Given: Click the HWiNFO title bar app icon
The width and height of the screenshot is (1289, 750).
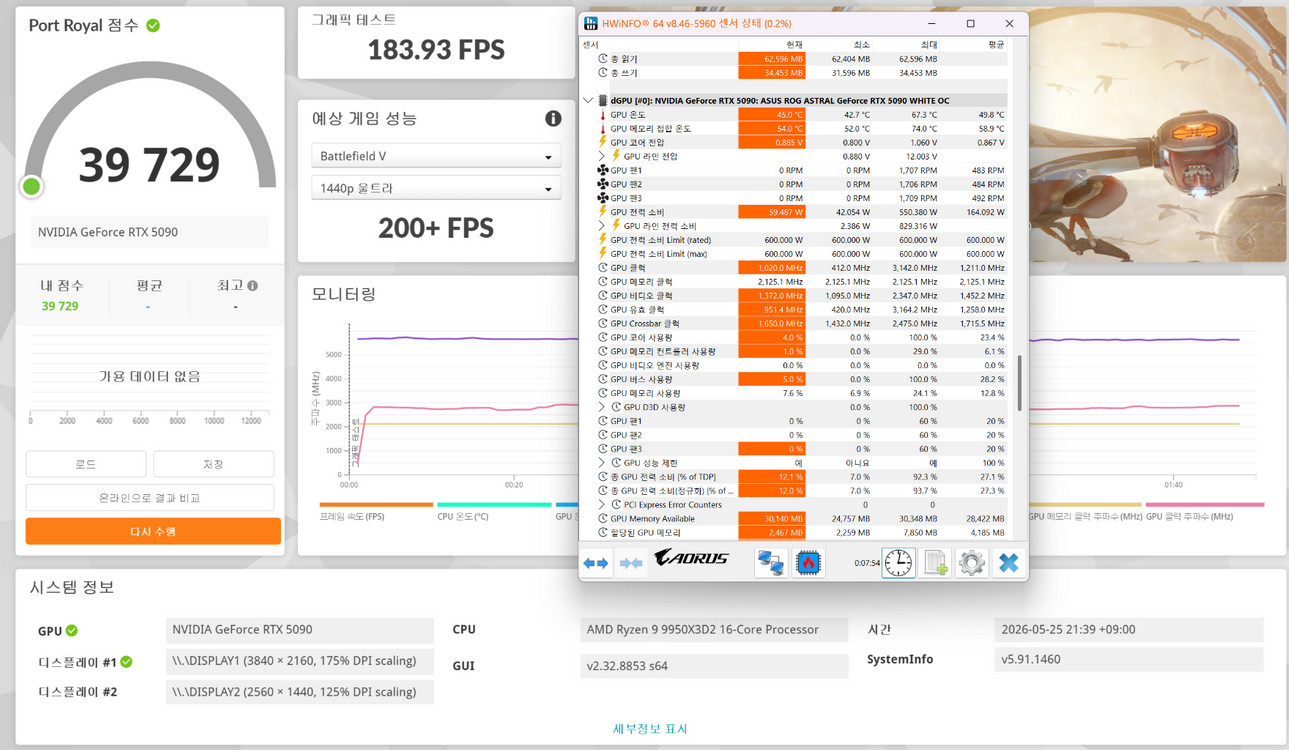Looking at the screenshot, I should coord(591,24).
